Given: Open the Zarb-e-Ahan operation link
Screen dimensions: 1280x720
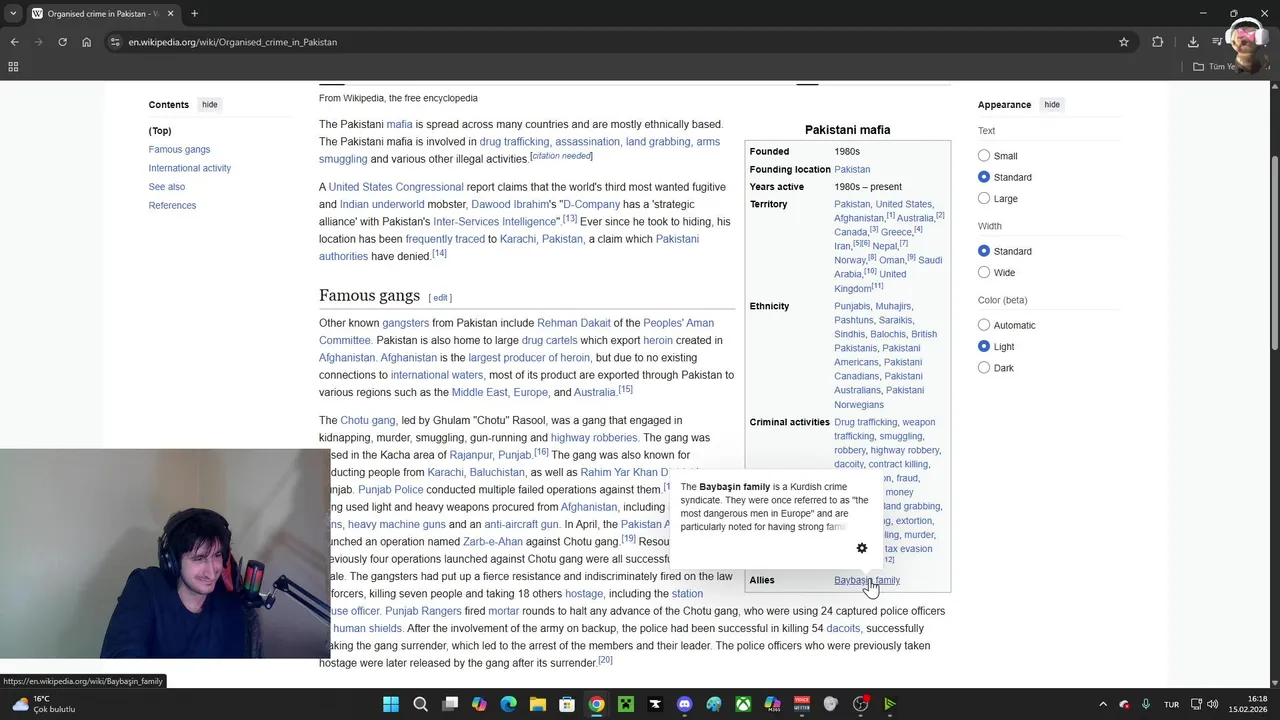Looking at the screenshot, I should 492,542.
